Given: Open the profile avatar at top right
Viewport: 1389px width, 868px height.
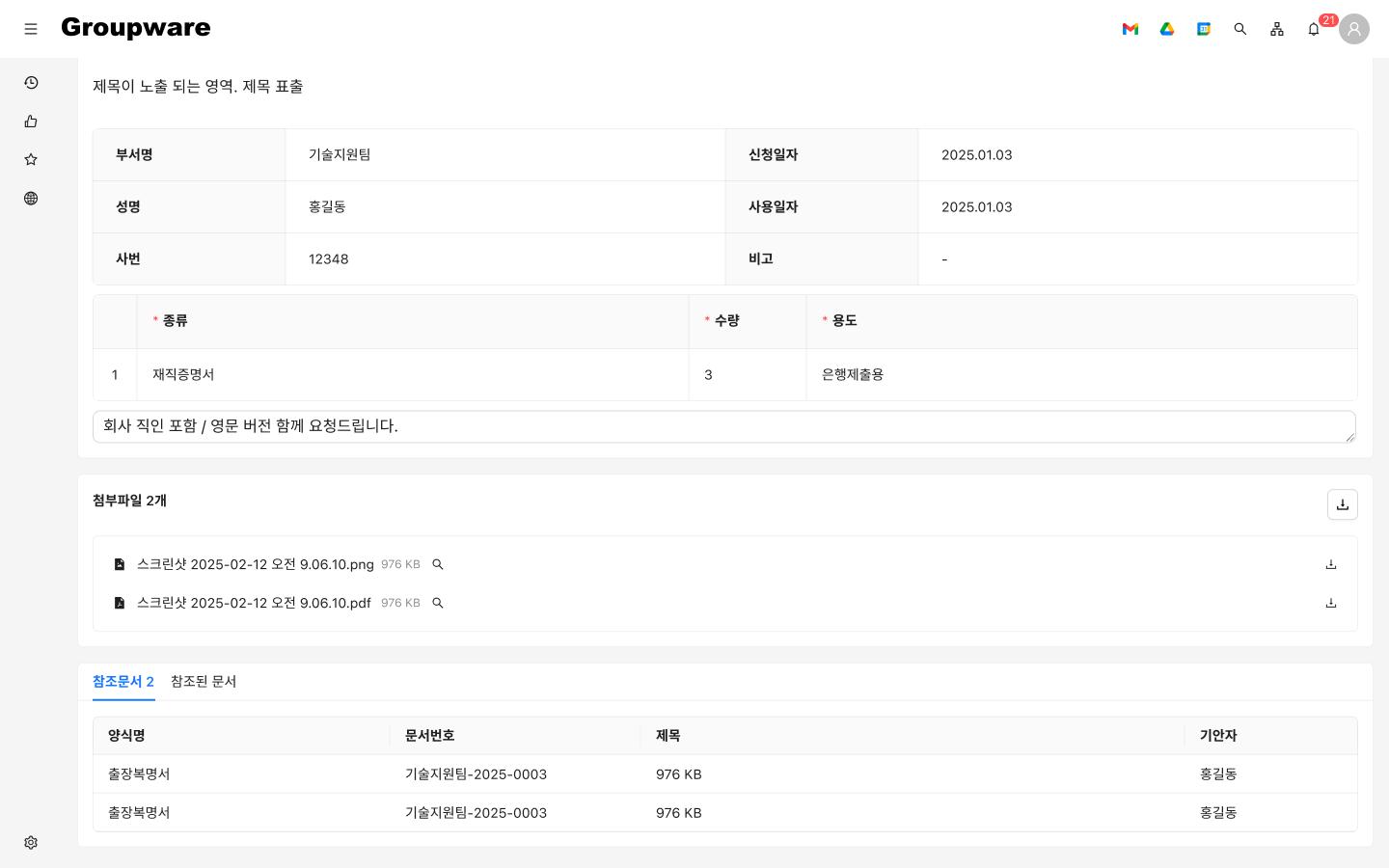Looking at the screenshot, I should point(1354,29).
